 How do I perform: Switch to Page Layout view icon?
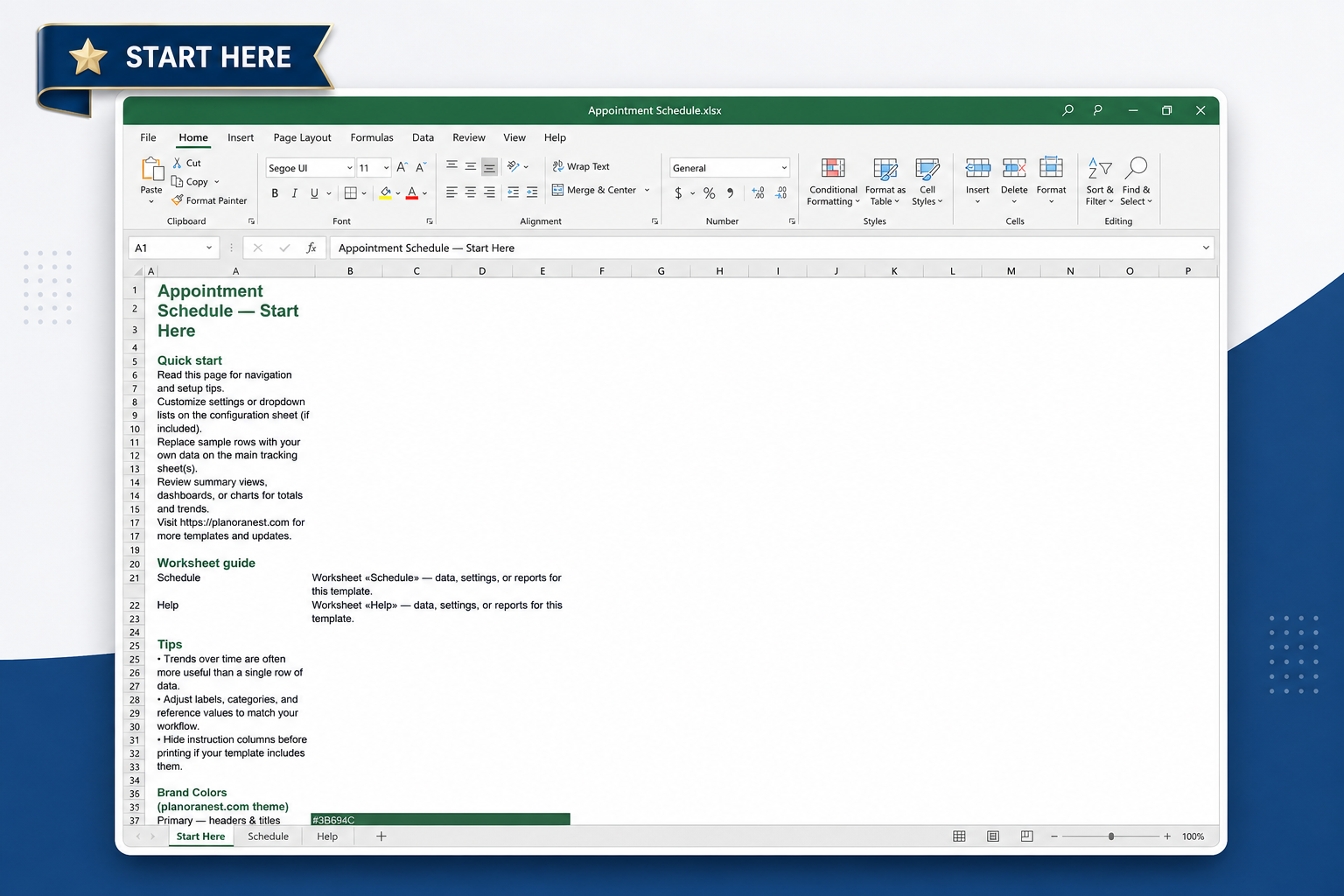993,836
